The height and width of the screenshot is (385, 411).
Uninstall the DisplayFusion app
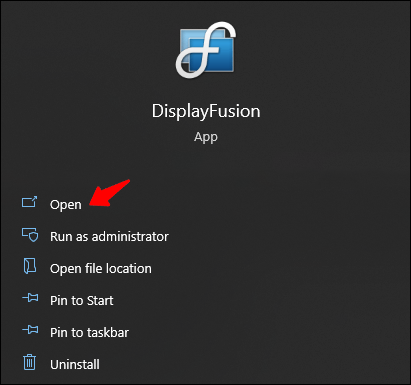75,365
